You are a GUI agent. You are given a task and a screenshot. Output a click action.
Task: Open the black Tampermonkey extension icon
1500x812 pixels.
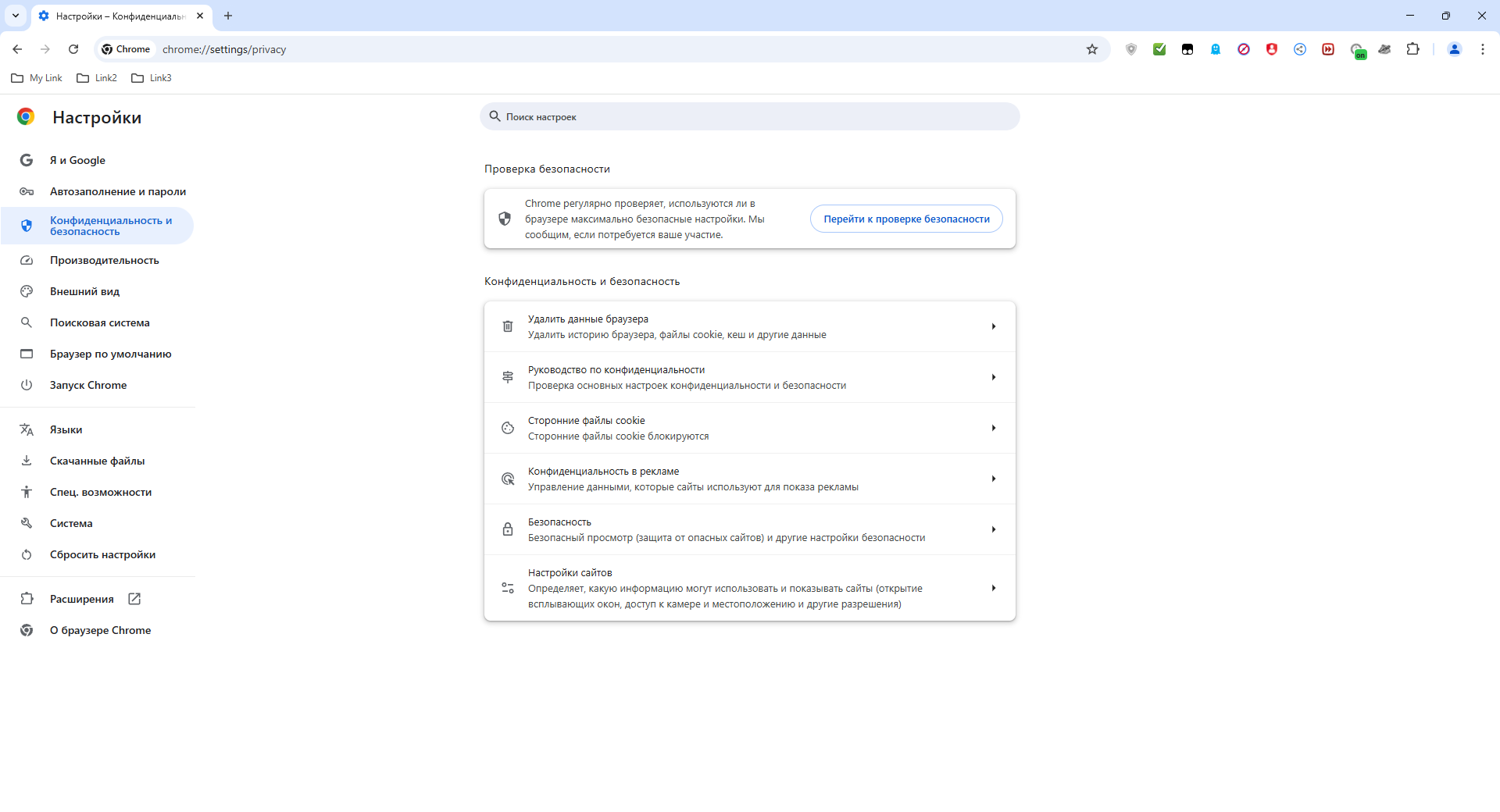[x=1187, y=49]
